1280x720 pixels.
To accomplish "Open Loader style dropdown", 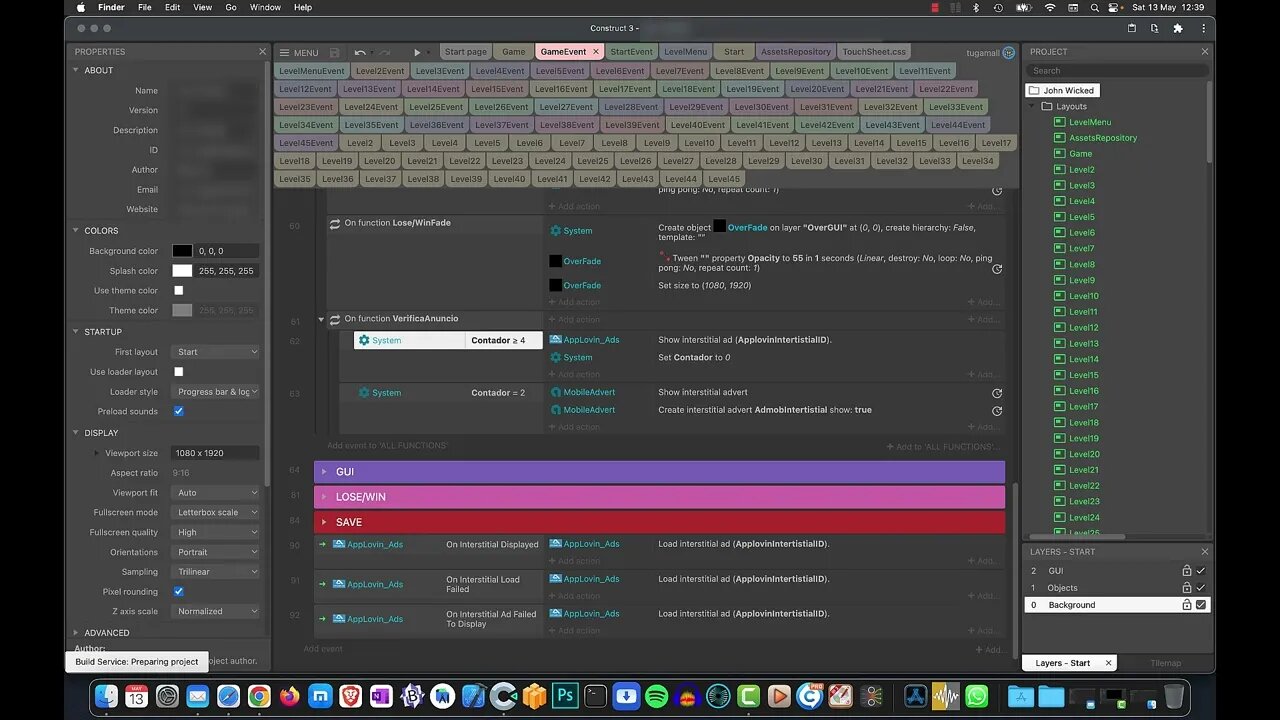I will pos(216,392).
